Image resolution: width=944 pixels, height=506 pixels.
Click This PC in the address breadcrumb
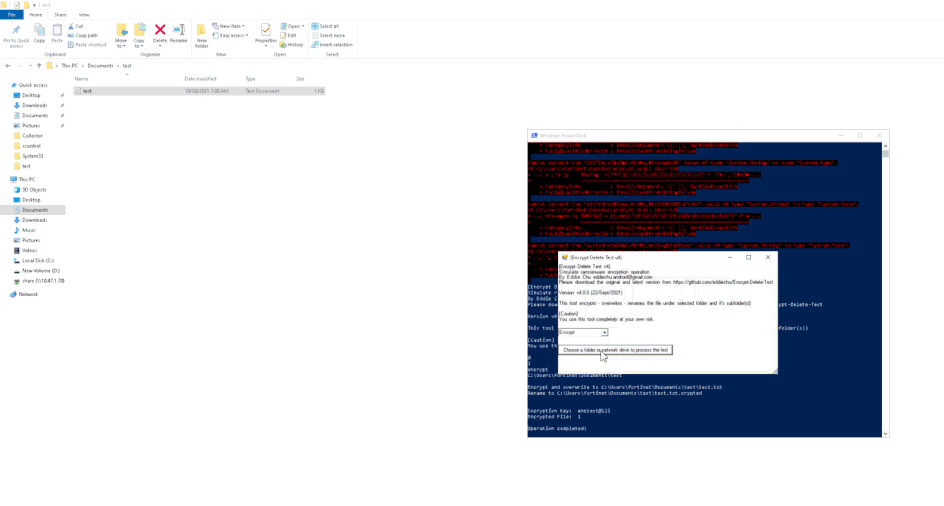point(69,66)
